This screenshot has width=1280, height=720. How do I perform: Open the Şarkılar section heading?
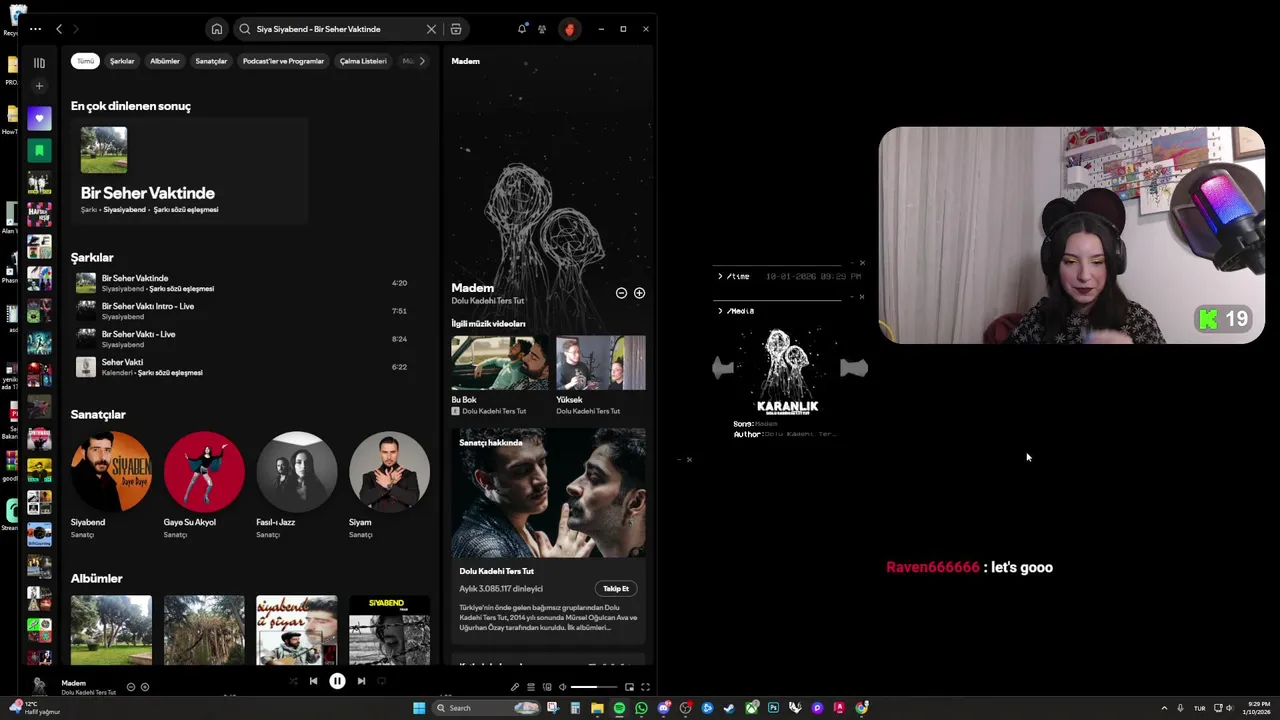[92, 258]
